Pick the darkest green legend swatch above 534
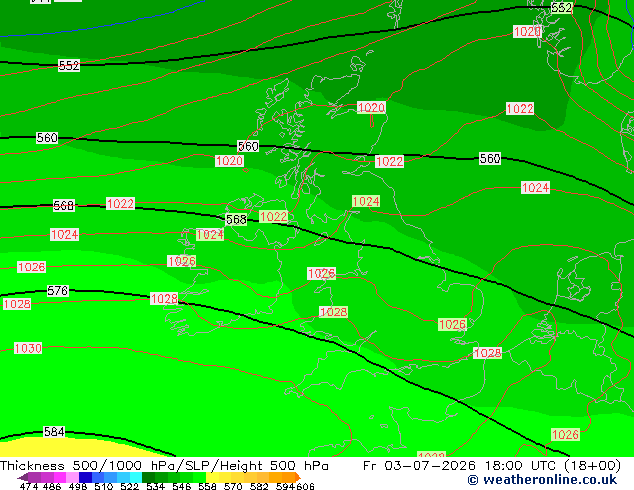634x490 pixels. (x=148, y=477)
